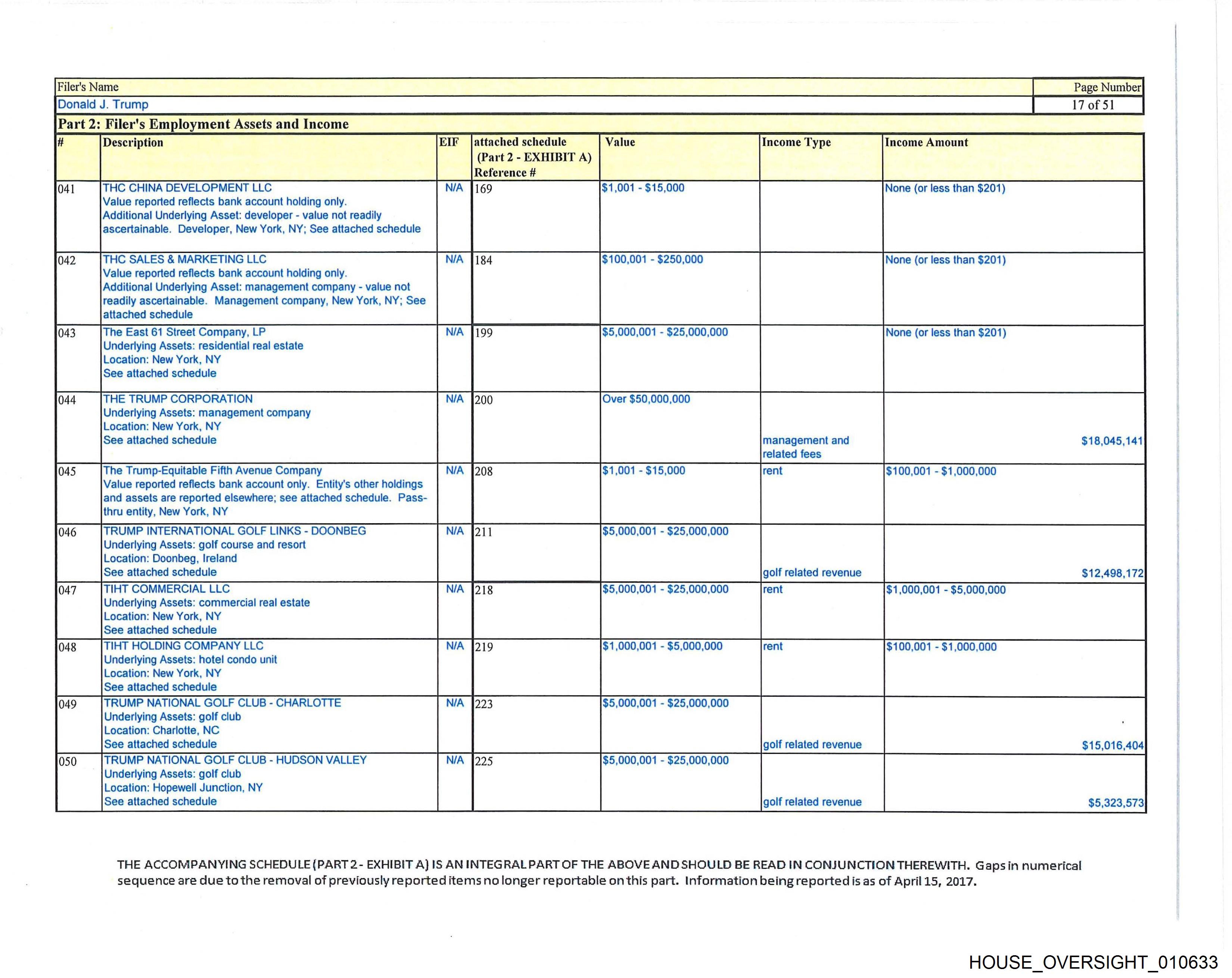This screenshot has width=1232, height=978.
Task: Click The East 61 Street Company, LP
Action: 184,332
